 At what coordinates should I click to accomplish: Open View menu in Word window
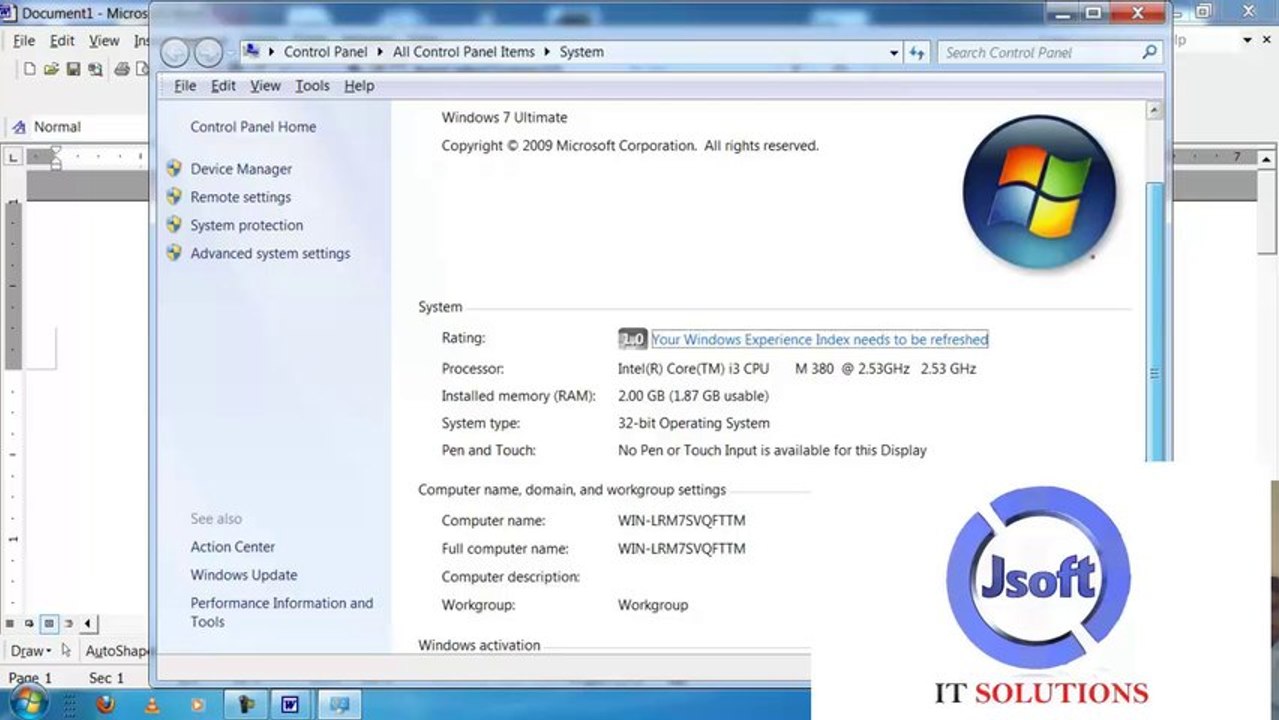coord(104,41)
